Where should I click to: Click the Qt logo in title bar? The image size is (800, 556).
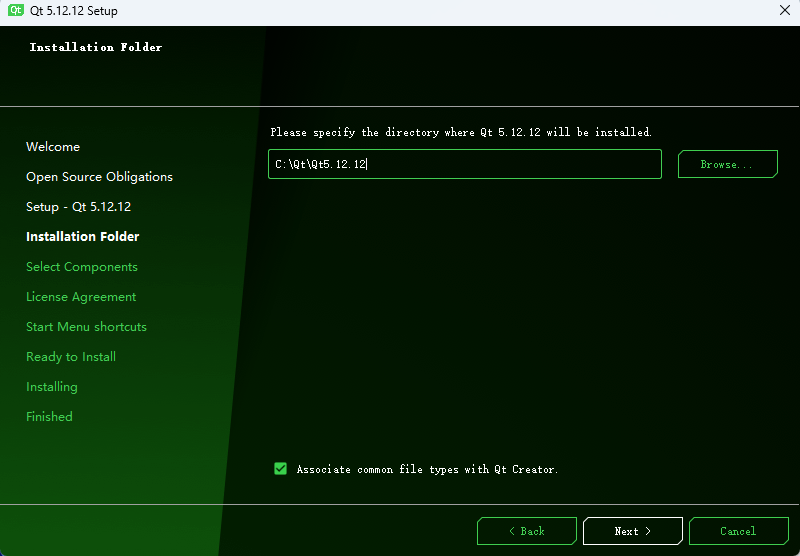click(x=16, y=11)
